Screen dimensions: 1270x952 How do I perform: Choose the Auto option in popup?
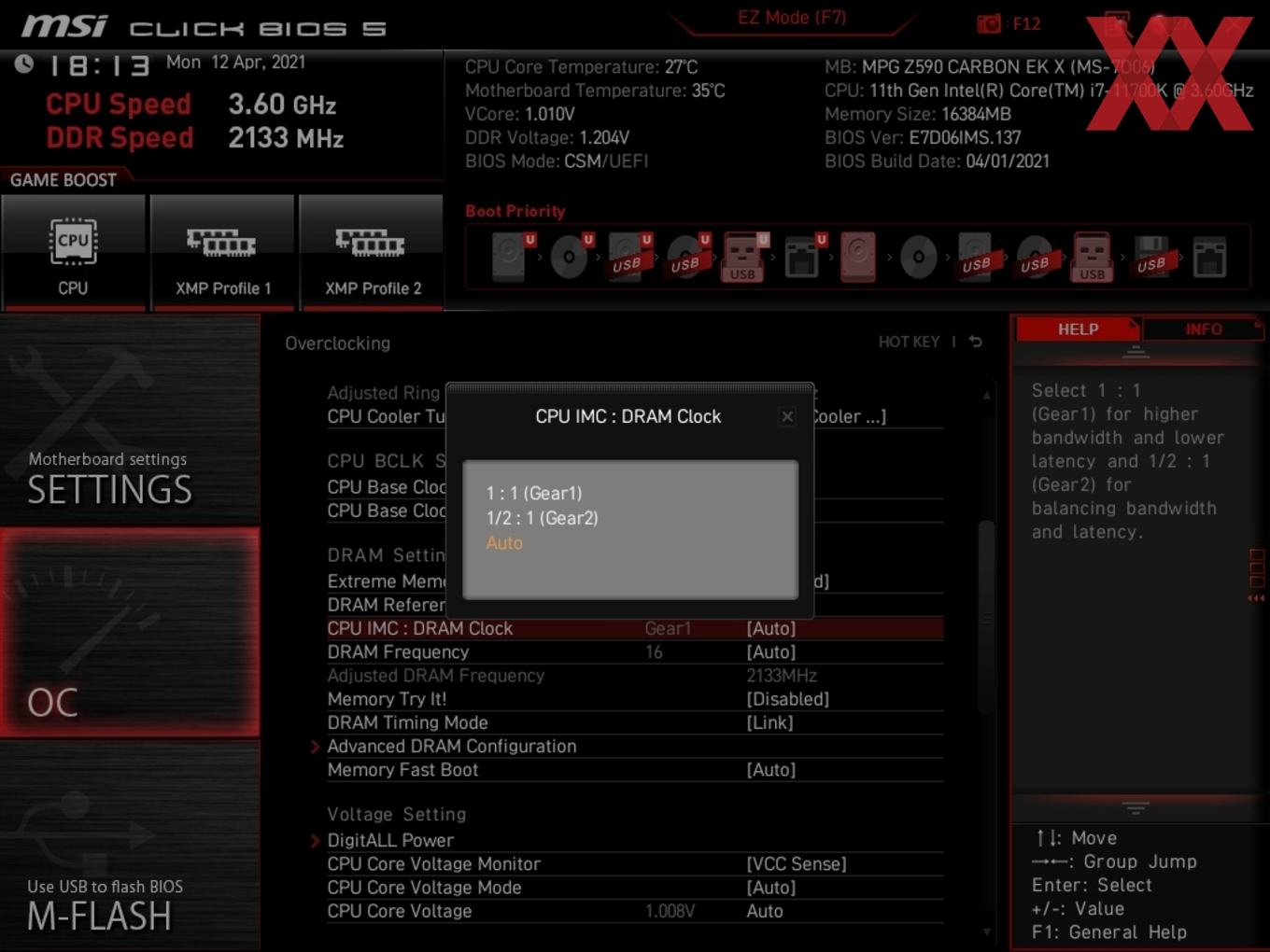pyautogui.click(x=504, y=543)
